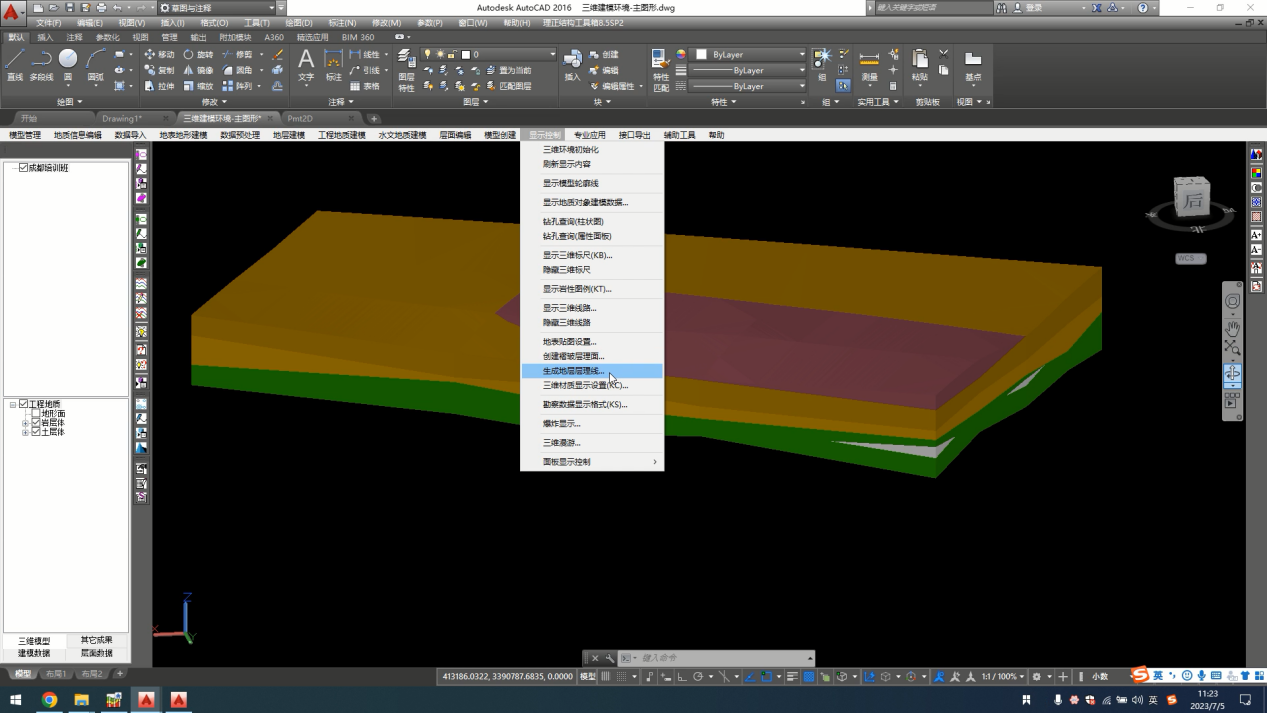This screenshot has height=713, width=1267.
Task: Uncheck the 成都培训班 checkbox
Action: click(x=24, y=168)
